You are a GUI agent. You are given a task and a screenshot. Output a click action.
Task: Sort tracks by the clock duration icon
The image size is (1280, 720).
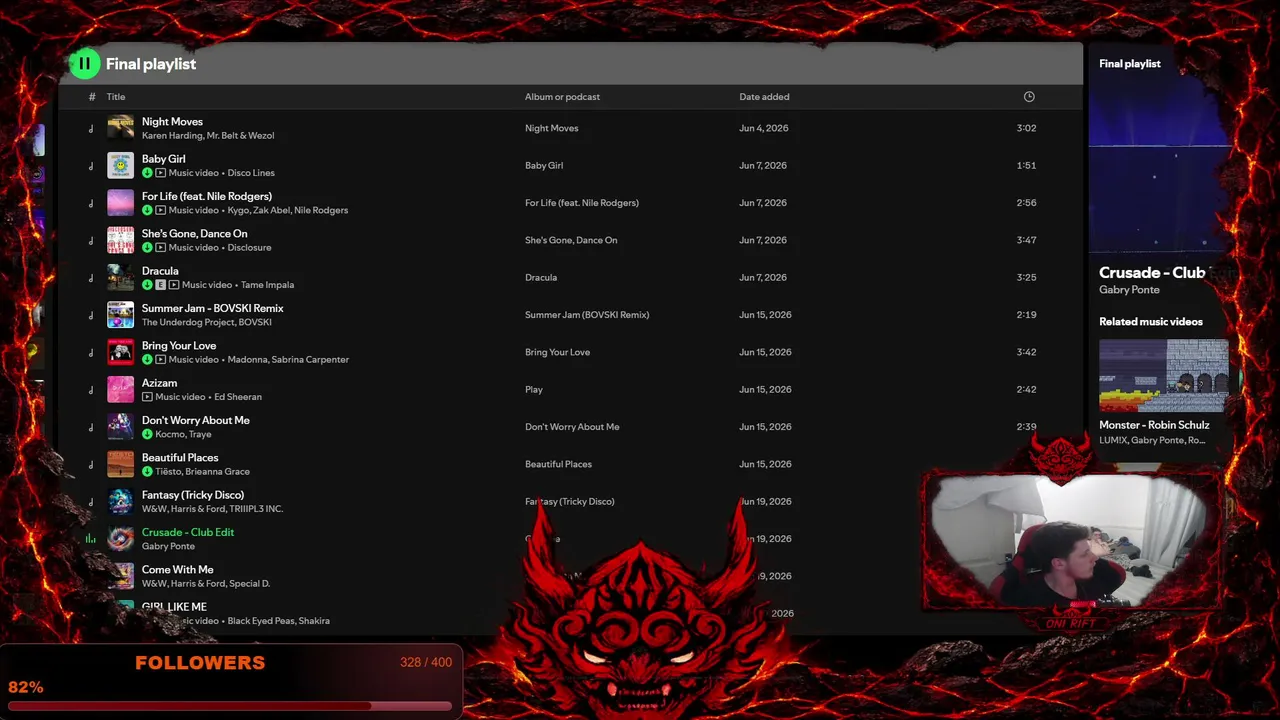click(1029, 97)
